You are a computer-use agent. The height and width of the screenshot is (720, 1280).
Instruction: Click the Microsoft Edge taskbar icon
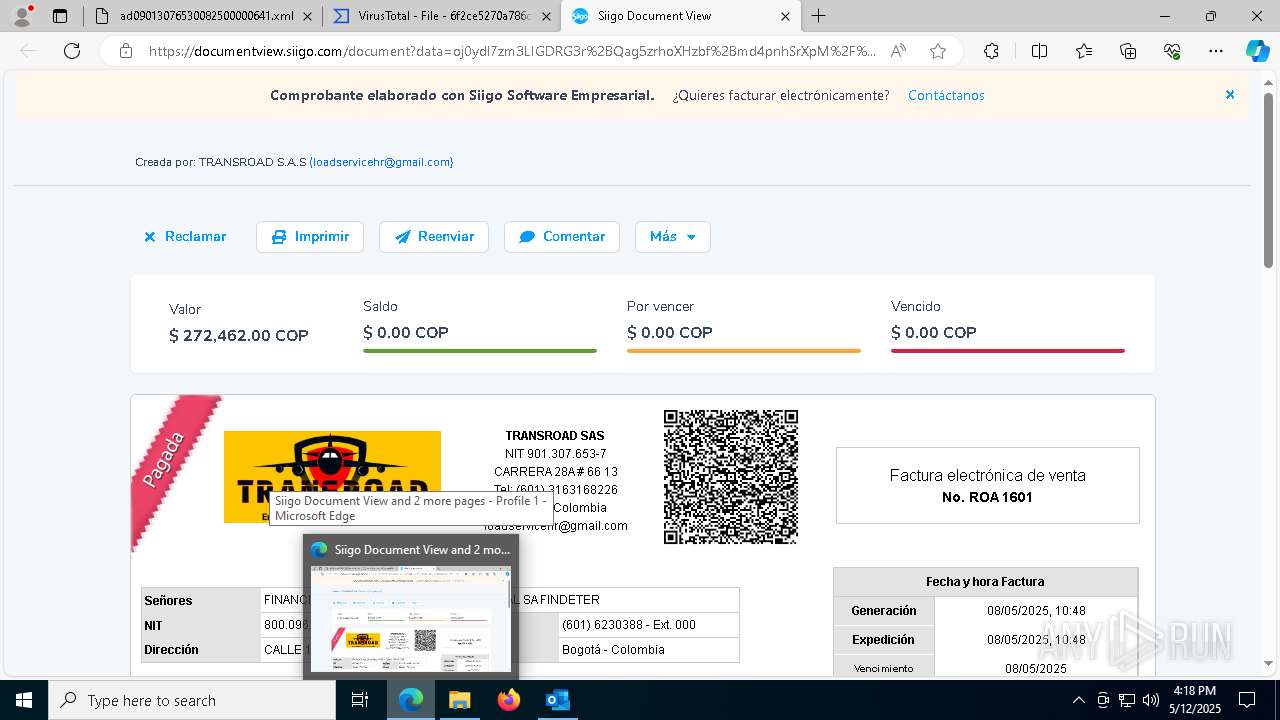(411, 700)
